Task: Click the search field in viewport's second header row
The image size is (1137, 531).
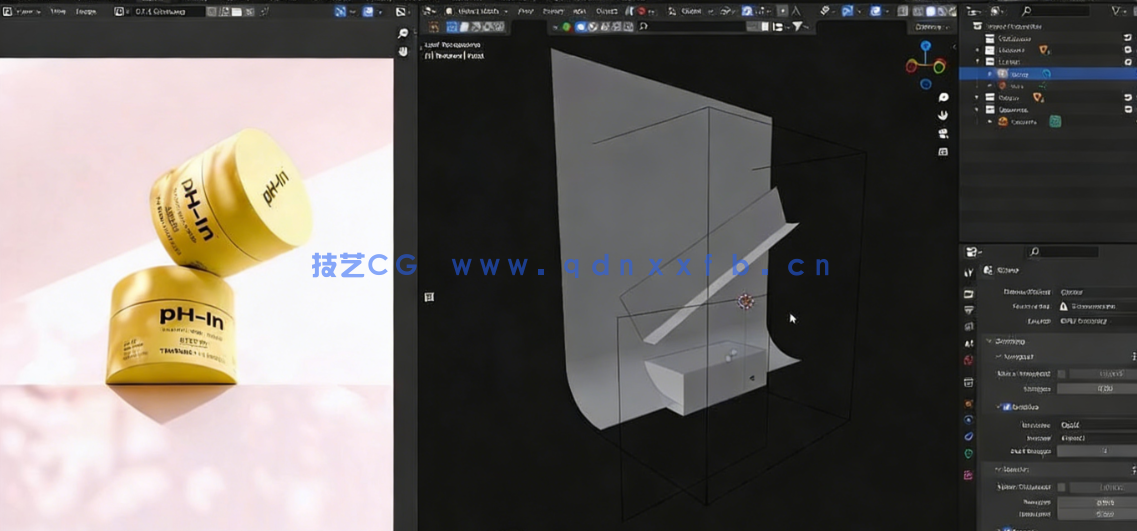Action: coord(692,26)
